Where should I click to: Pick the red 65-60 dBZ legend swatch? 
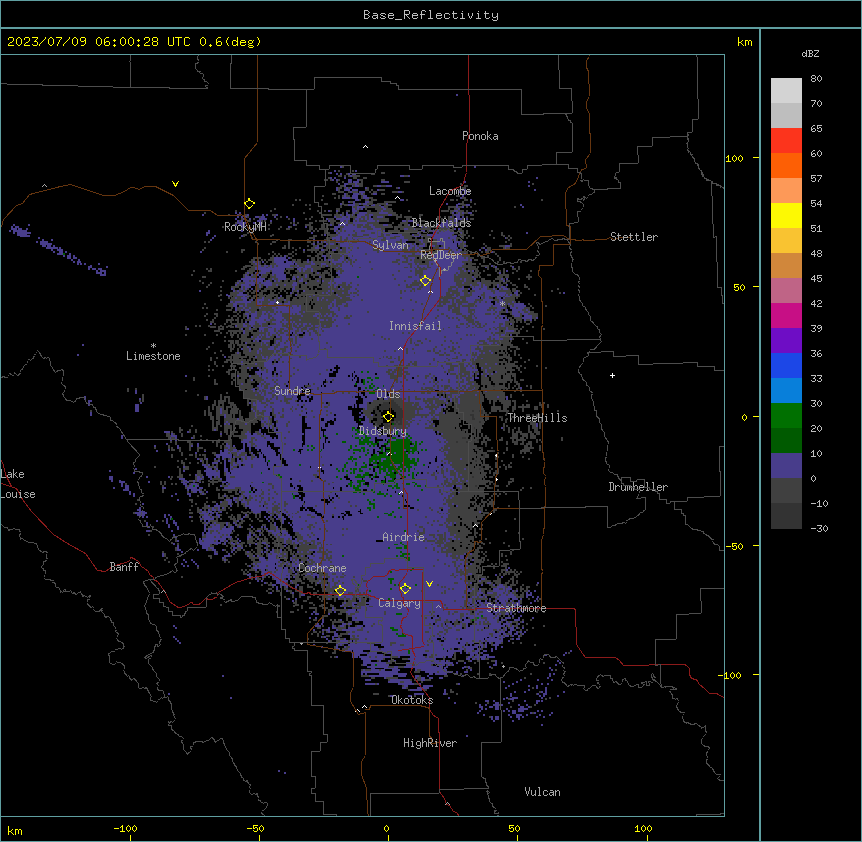(x=786, y=140)
